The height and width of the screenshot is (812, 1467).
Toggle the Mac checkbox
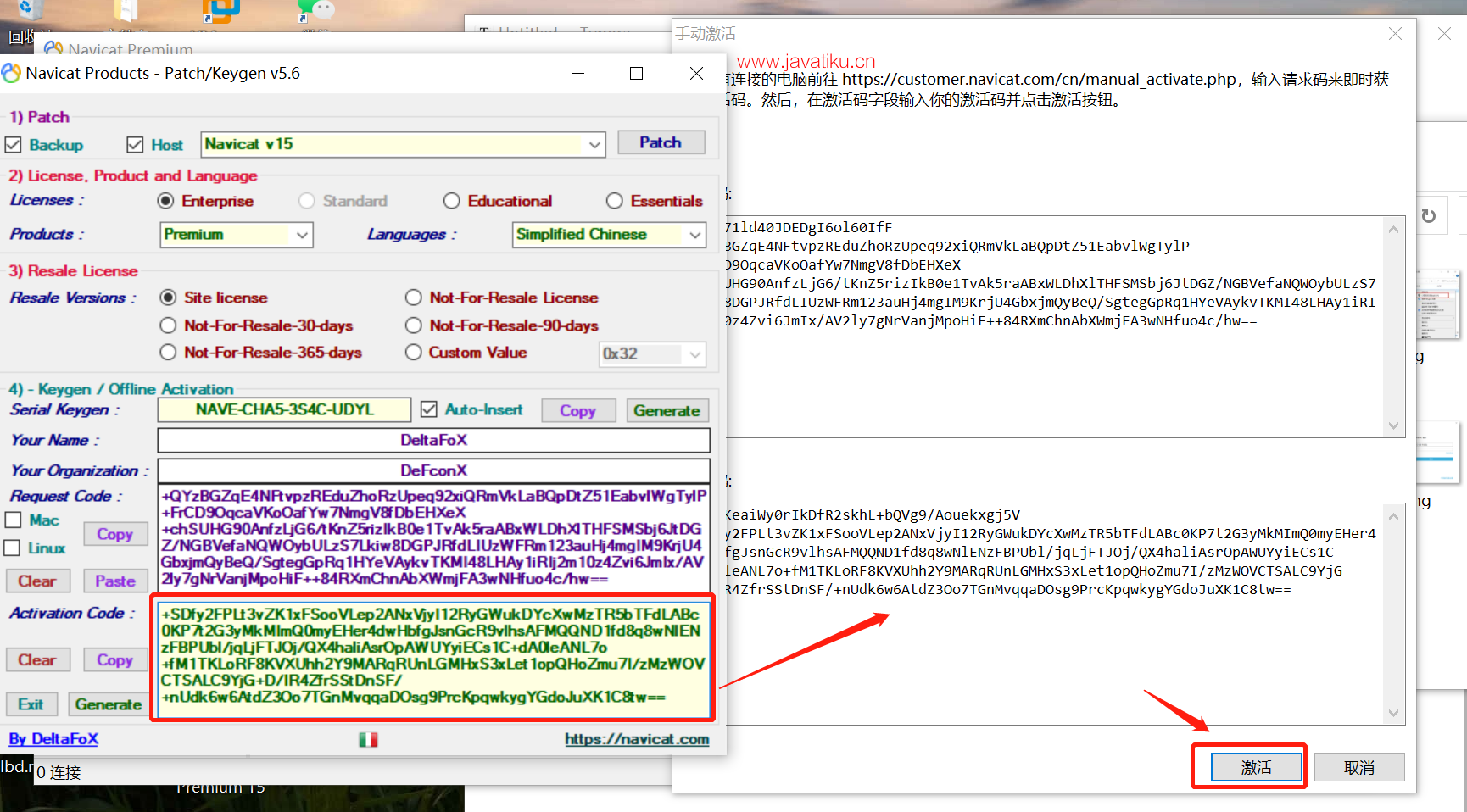pos(13,520)
